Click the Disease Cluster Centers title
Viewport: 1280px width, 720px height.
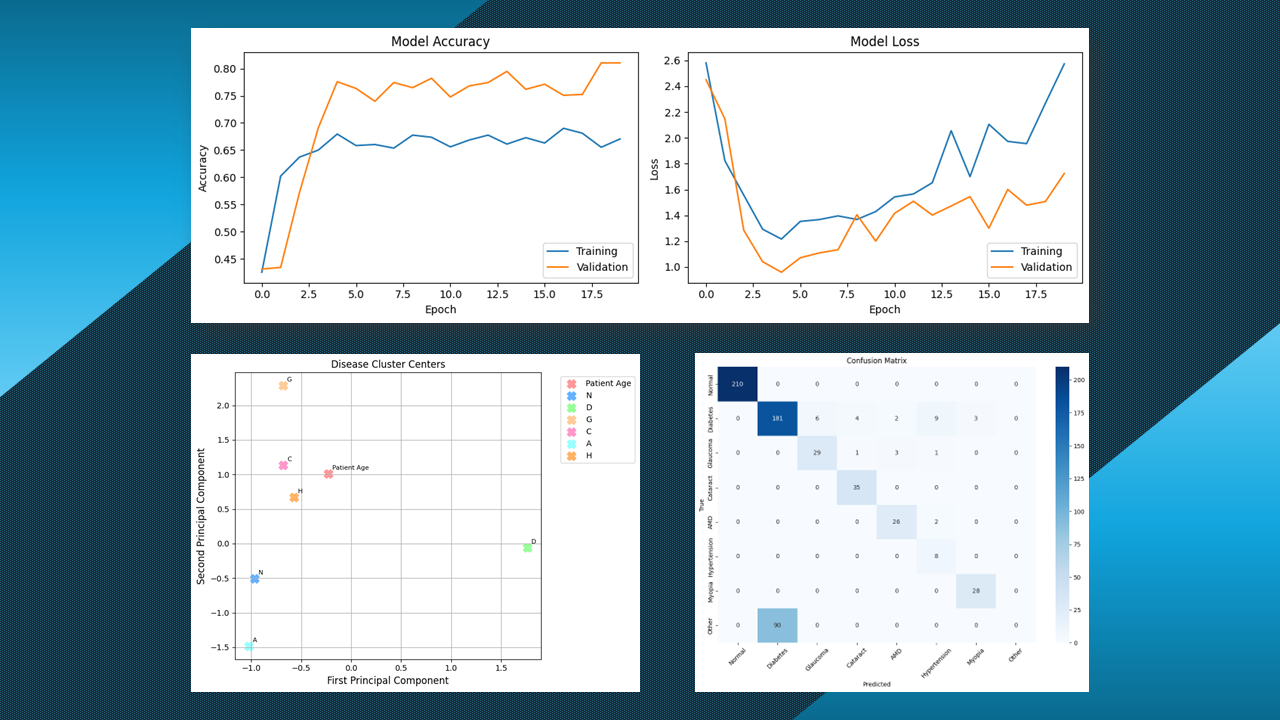coord(388,365)
